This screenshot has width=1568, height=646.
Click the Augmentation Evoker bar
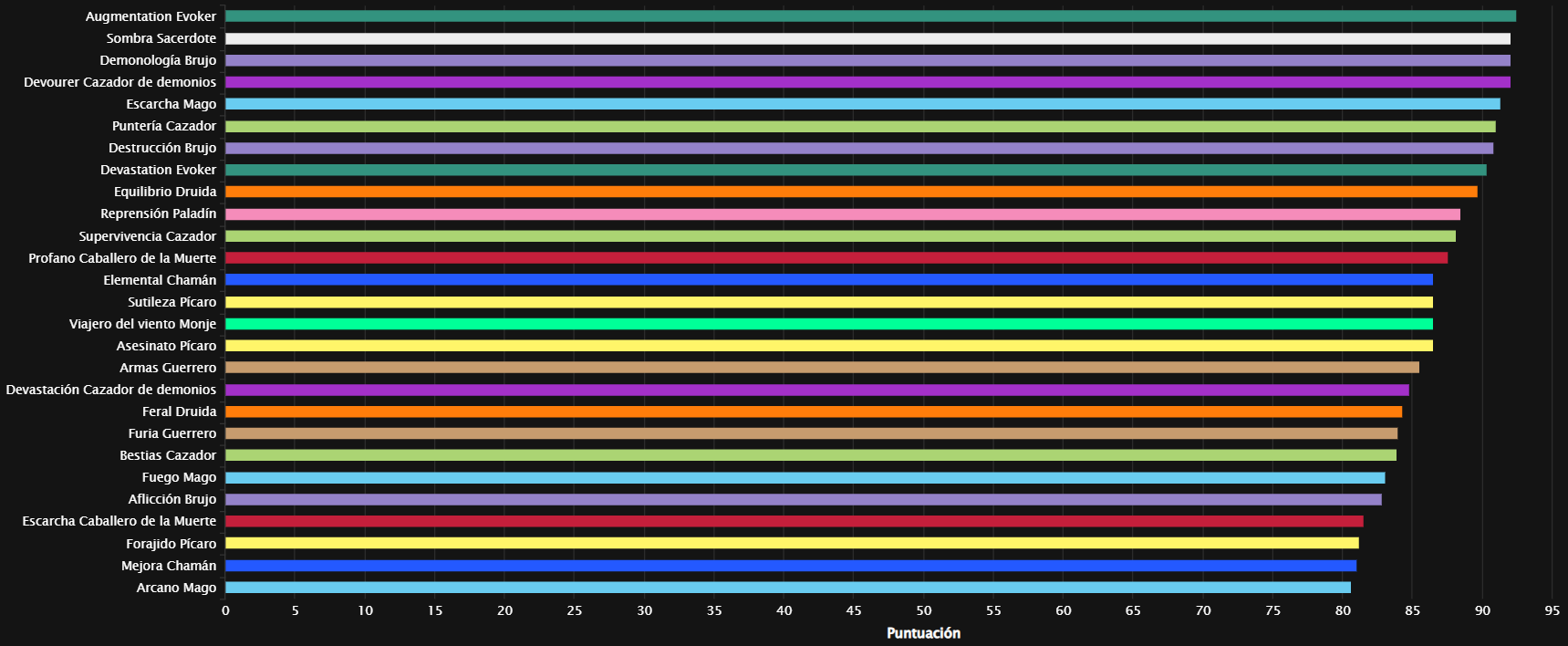(870, 16)
